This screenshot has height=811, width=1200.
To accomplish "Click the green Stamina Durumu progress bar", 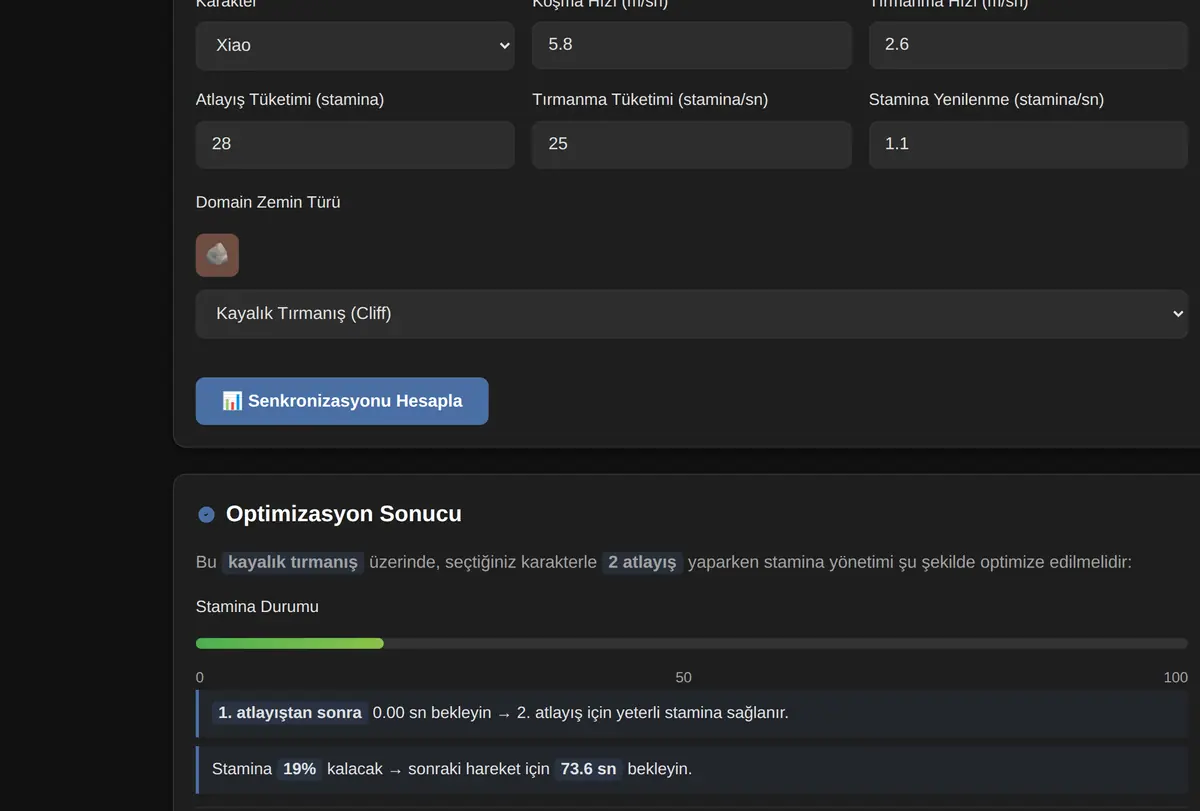I will (x=290, y=644).
